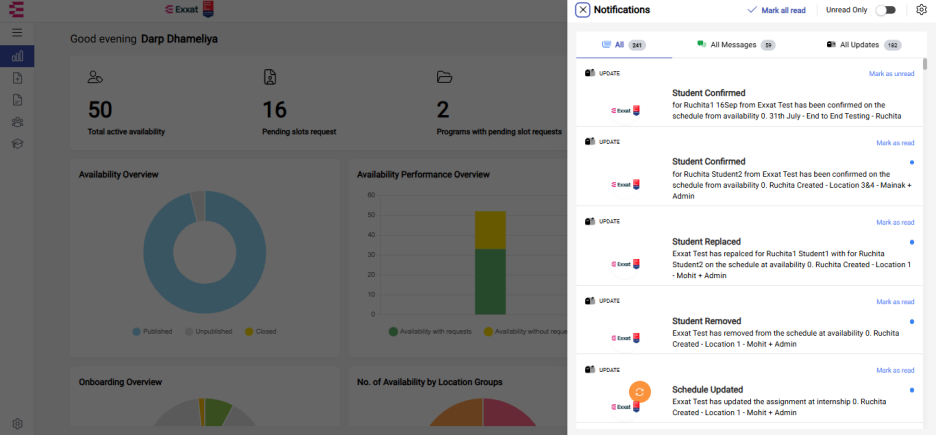
Task: Open hamburger menu in left sidebar
Action: coord(17,33)
